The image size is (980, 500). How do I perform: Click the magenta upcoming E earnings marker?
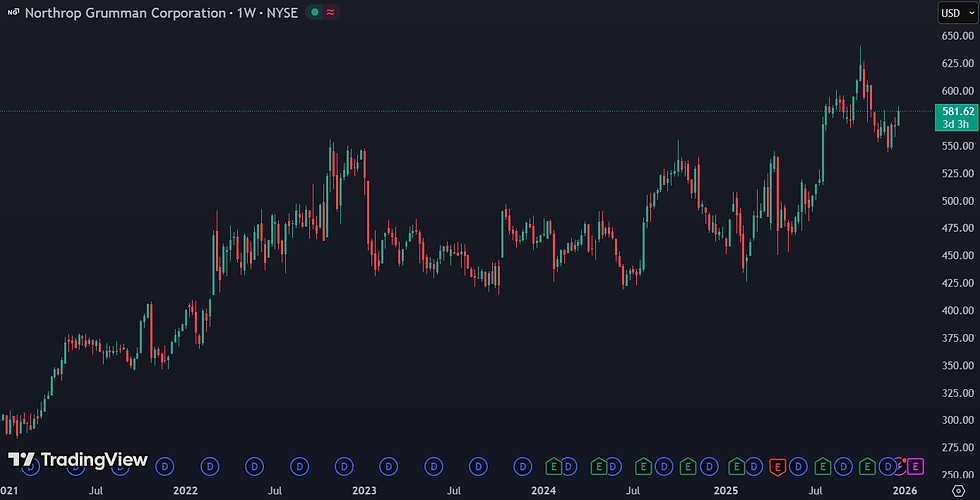point(916,466)
